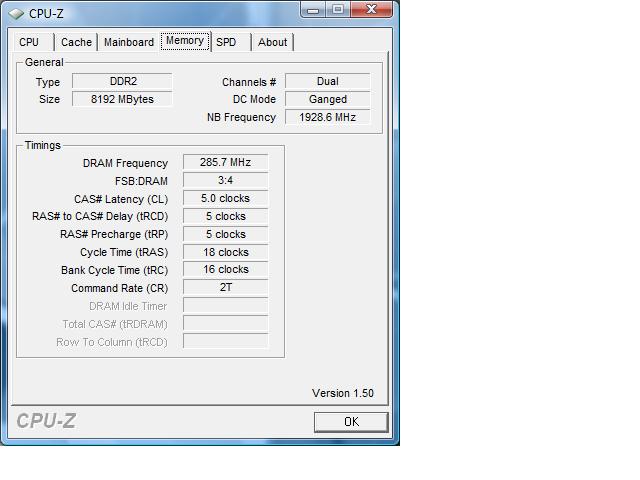The image size is (640, 480).
Task: Click the FSB:DRAM label
Action: [x=141, y=181]
